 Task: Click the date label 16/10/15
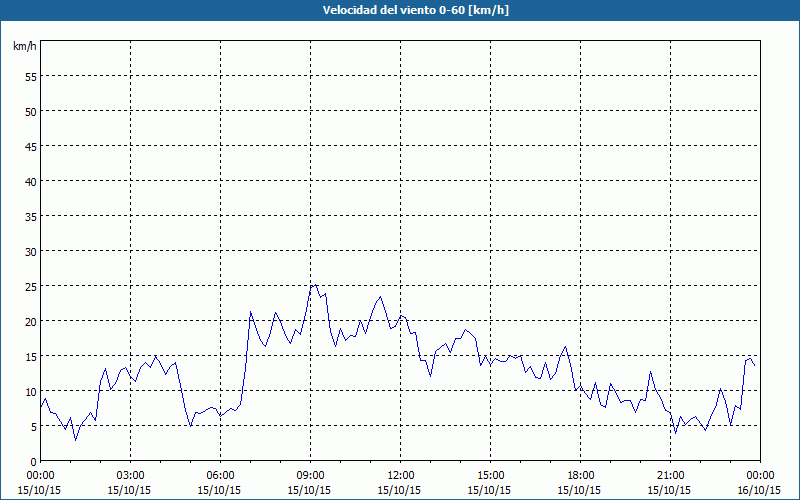[759, 490]
